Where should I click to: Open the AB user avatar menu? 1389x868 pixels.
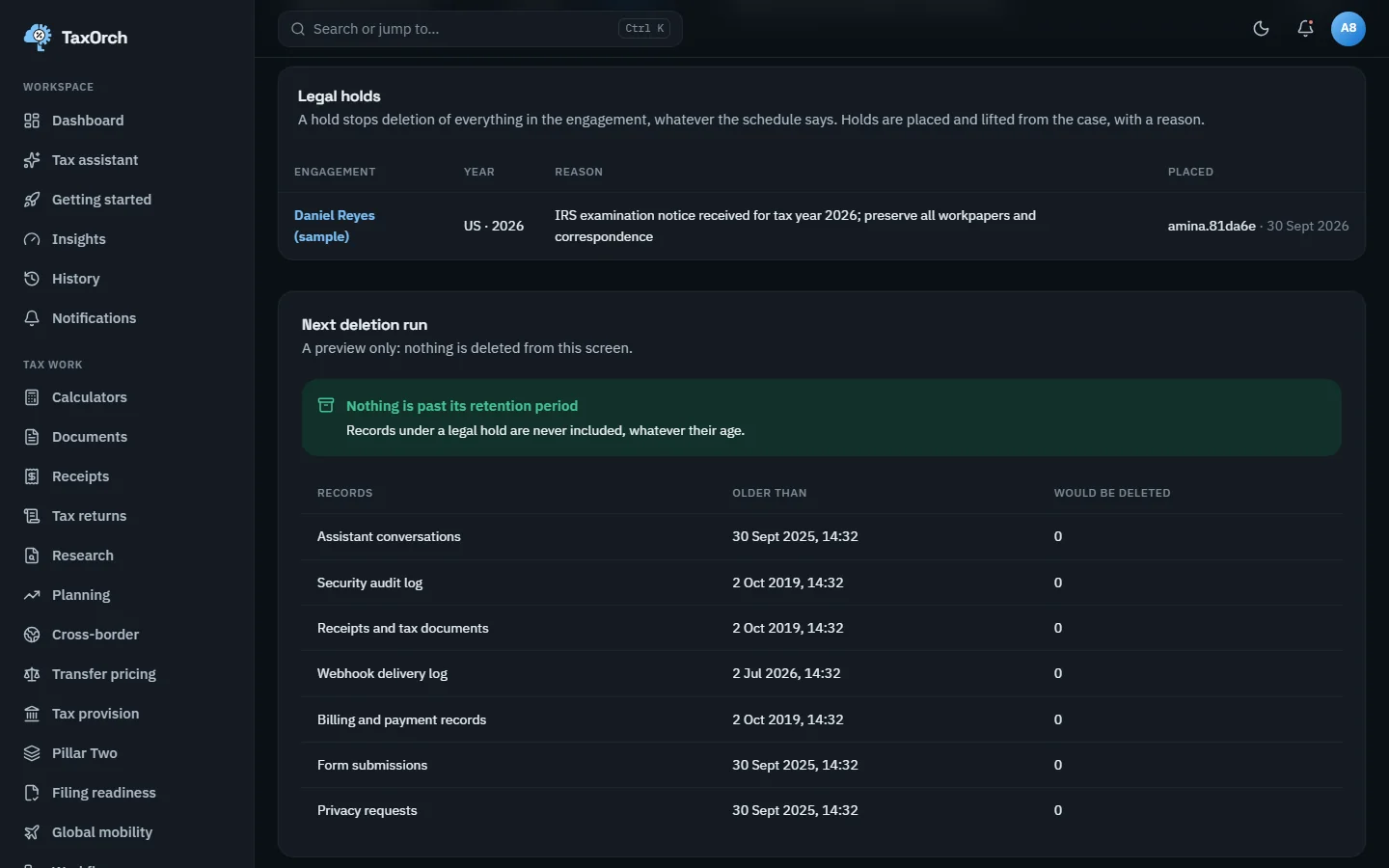pyautogui.click(x=1348, y=29)
